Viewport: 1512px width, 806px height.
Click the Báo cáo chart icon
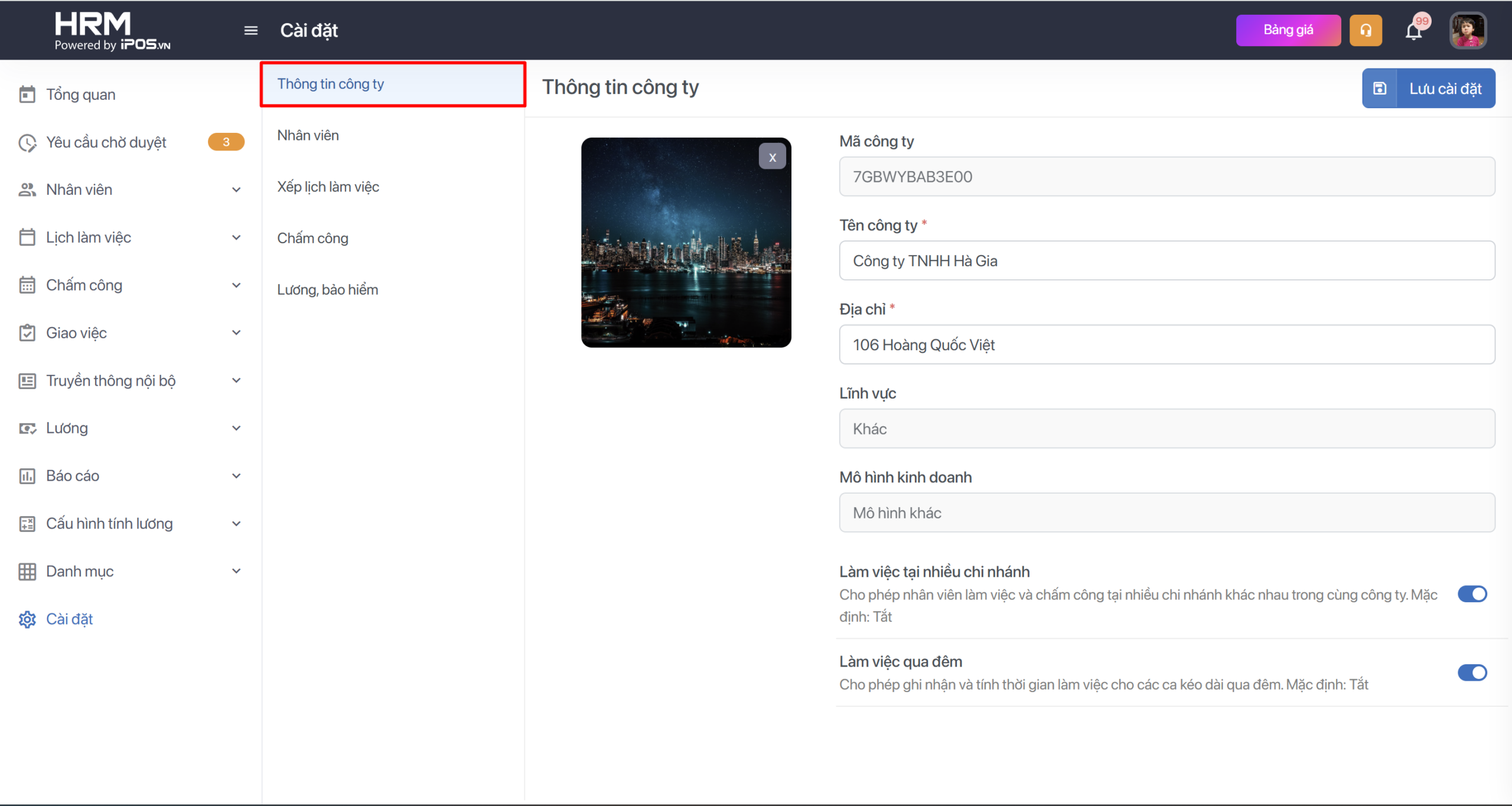click(27, 476)
